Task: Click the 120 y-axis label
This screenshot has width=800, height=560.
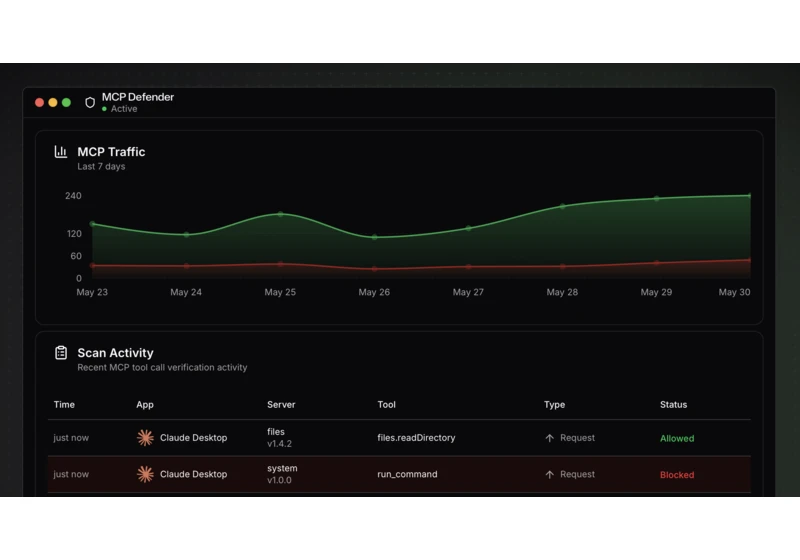Action: [74, 234]
